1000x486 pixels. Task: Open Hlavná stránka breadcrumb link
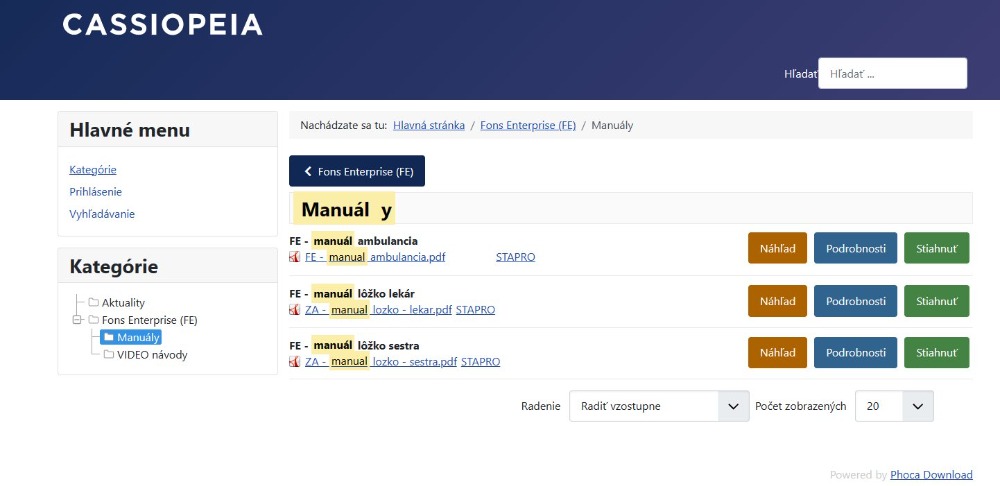429,125
